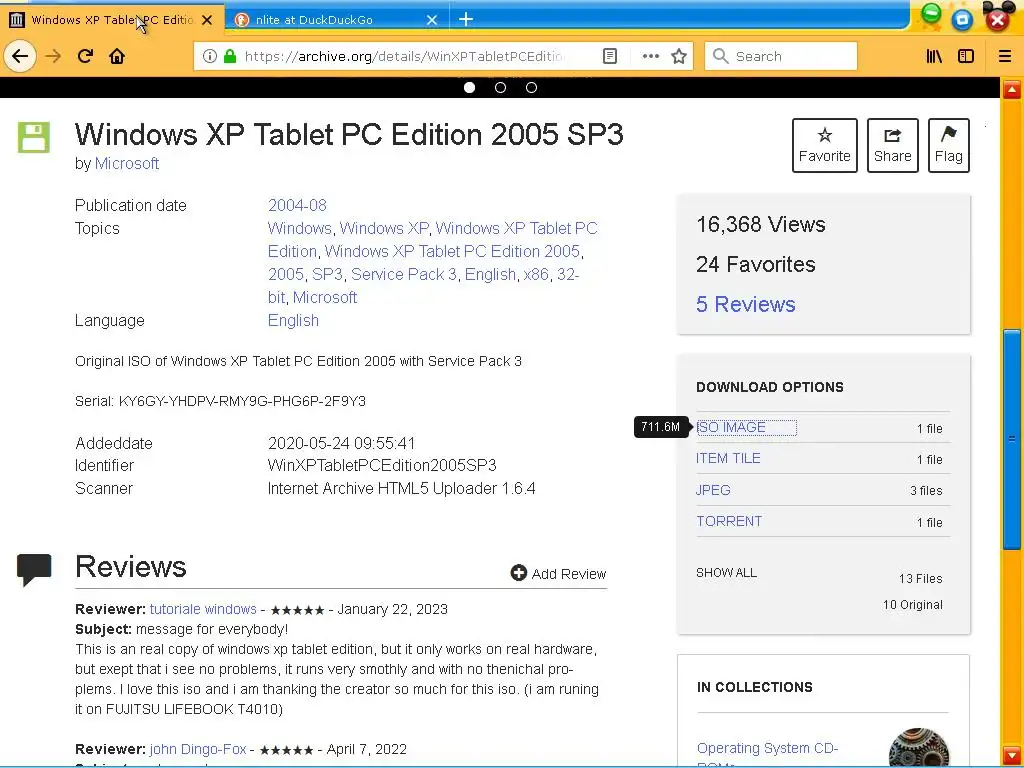Open the Library icon in toolbar
Viewport: 1024px width, 768px height.
click(935, 56)
